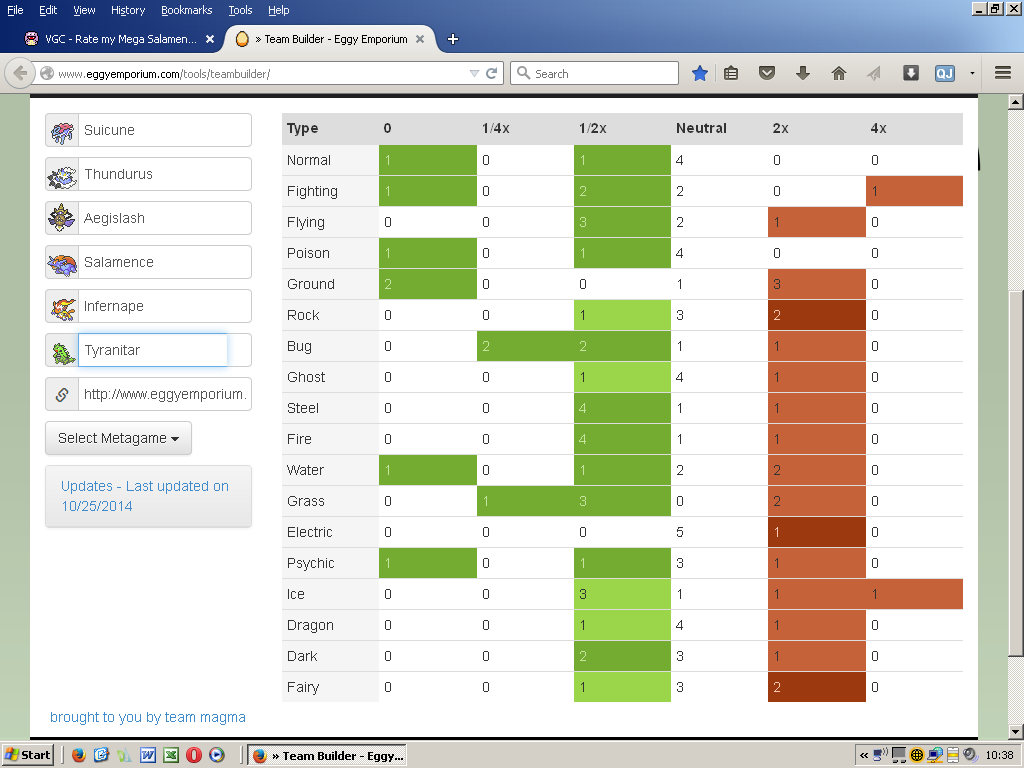Viewport: 1024px width, 768px height.
Task: Open the Firefox hamburger menu
Action: [x=1002, y=73]
